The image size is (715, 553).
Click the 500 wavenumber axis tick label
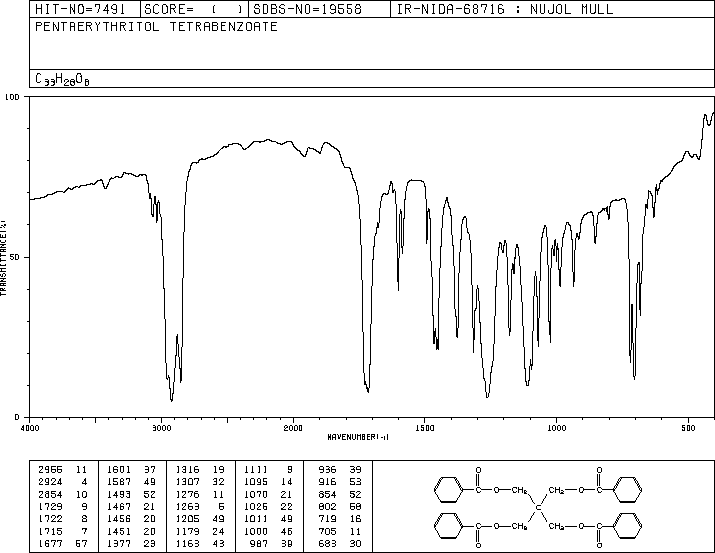pos(689,428)
